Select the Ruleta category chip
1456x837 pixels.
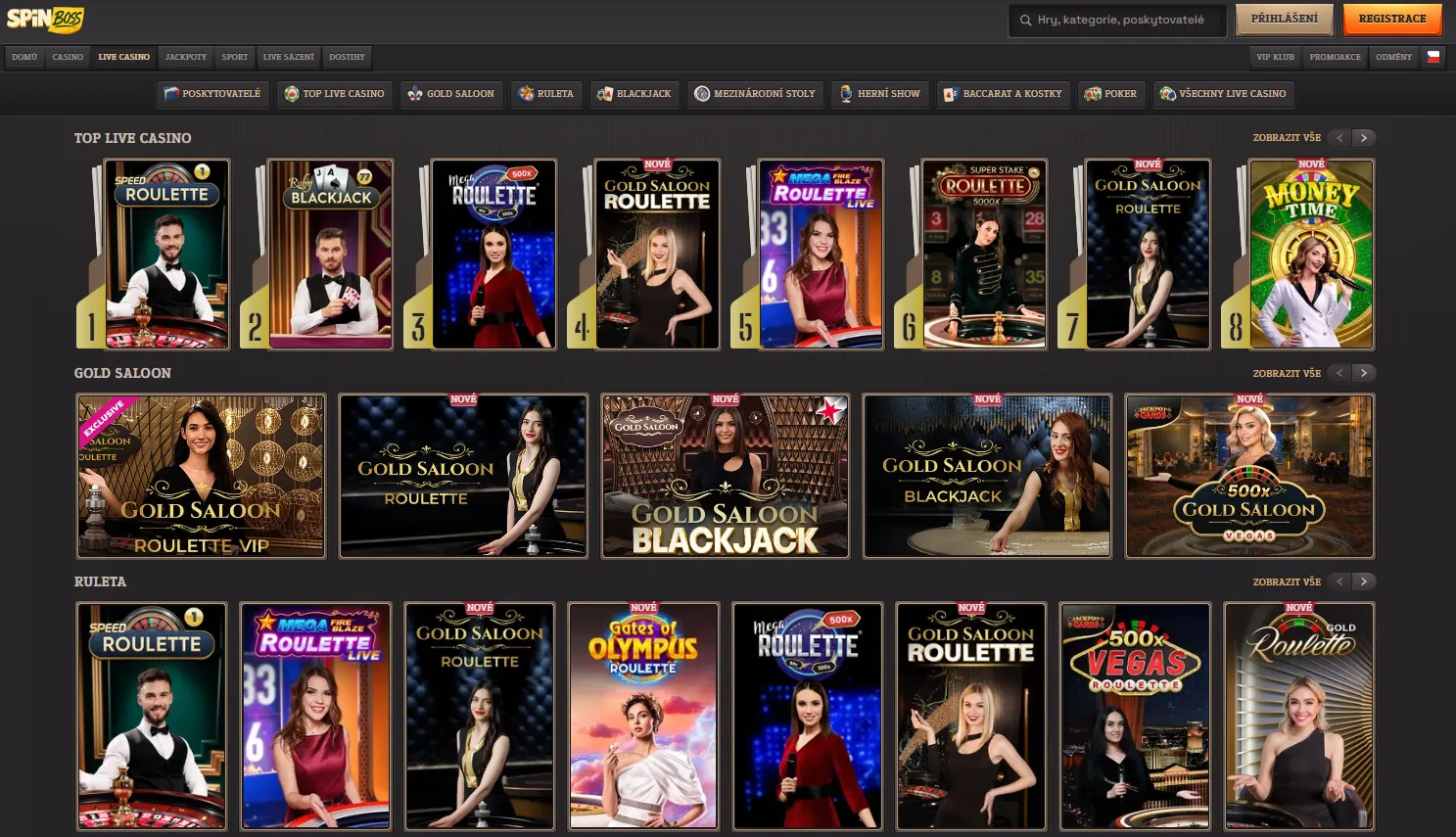[x=546, y=94]
